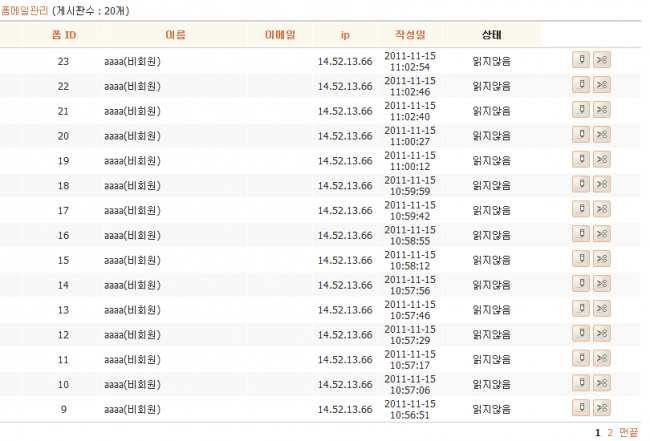Edit form ID 9 with the pencil icon
Viewport: 650px width, 441px height.
coord(581,408)
